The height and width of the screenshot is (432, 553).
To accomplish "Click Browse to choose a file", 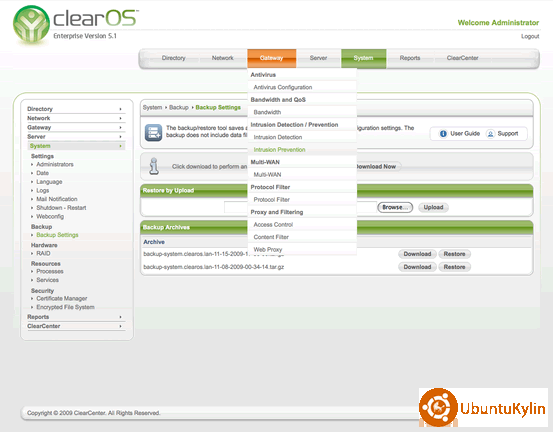I will tap(395, 207).
